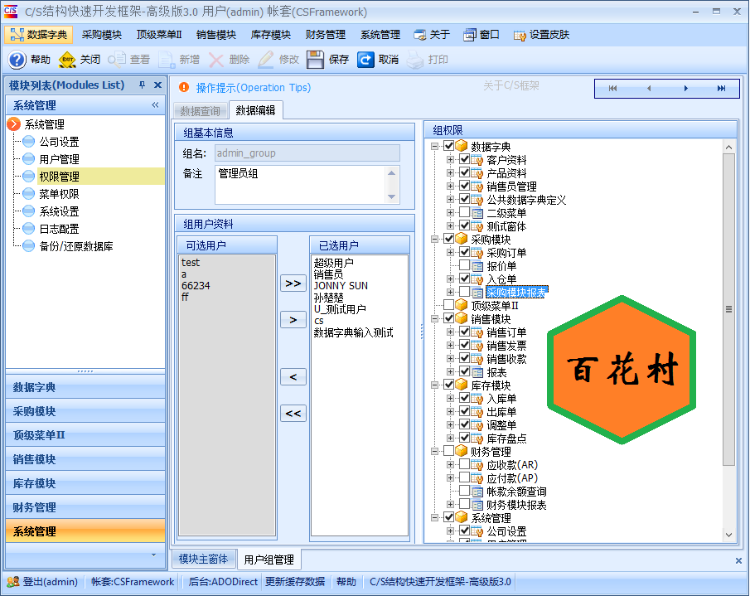Open the 采购模块 menu

[101, 35]
